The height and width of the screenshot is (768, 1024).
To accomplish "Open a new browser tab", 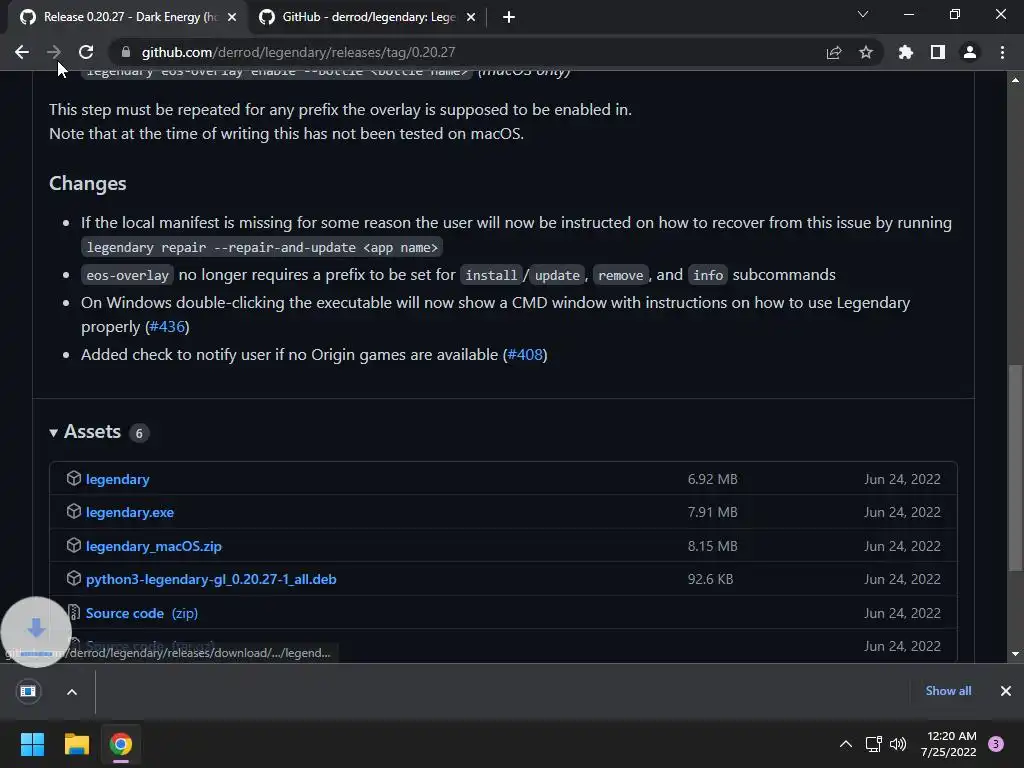I will [x=509, y=17].
